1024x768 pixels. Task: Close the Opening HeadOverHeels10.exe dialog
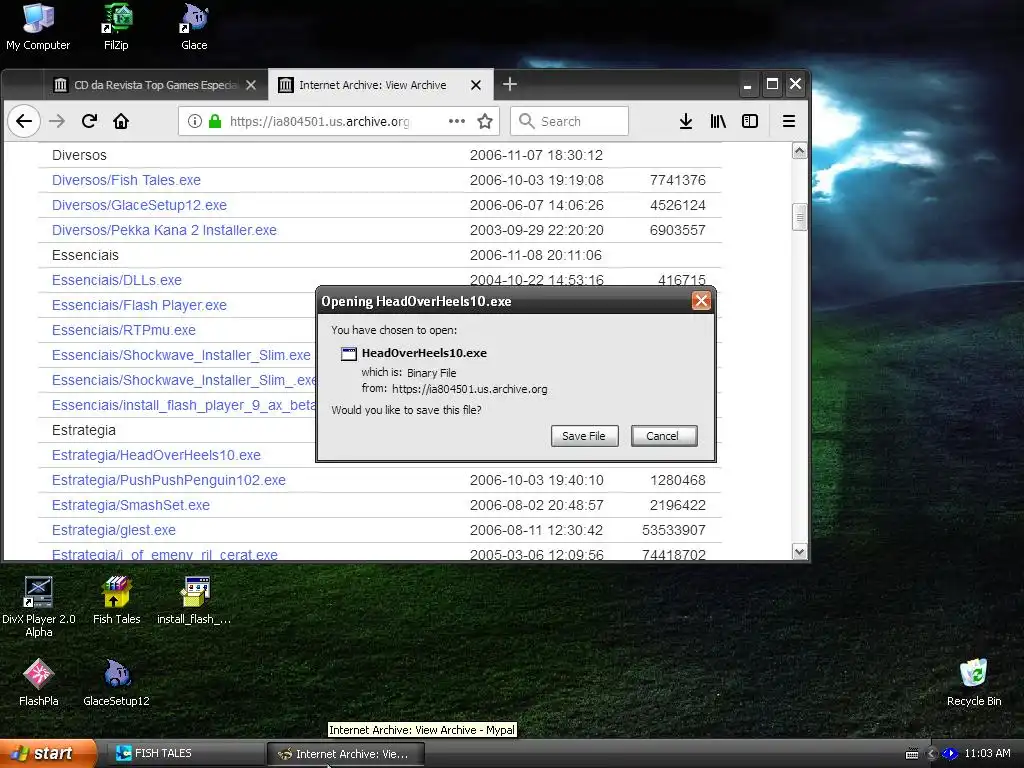click(701, 300)
